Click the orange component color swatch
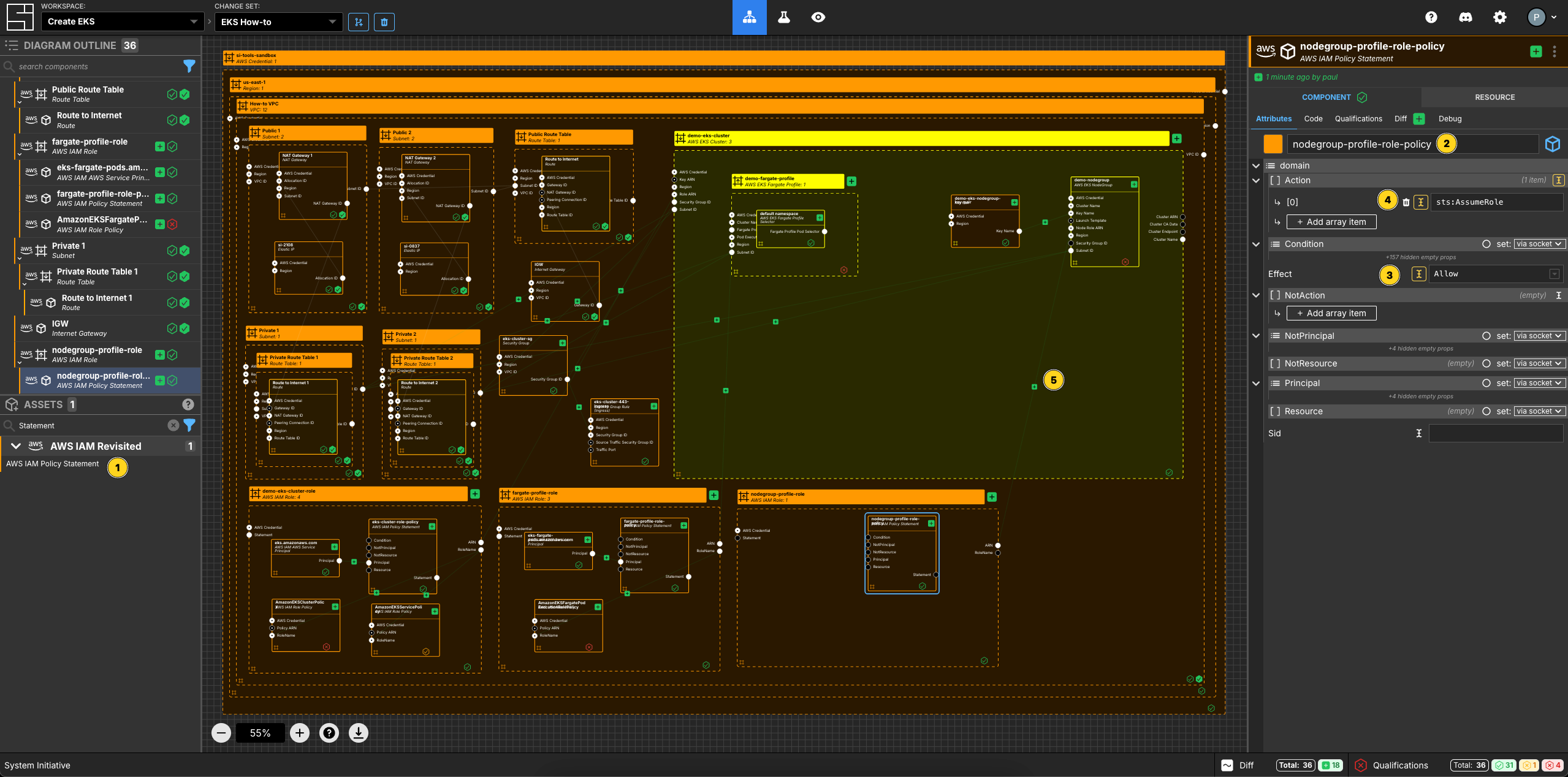The image size is (1568, 777). coord(1273,144)
